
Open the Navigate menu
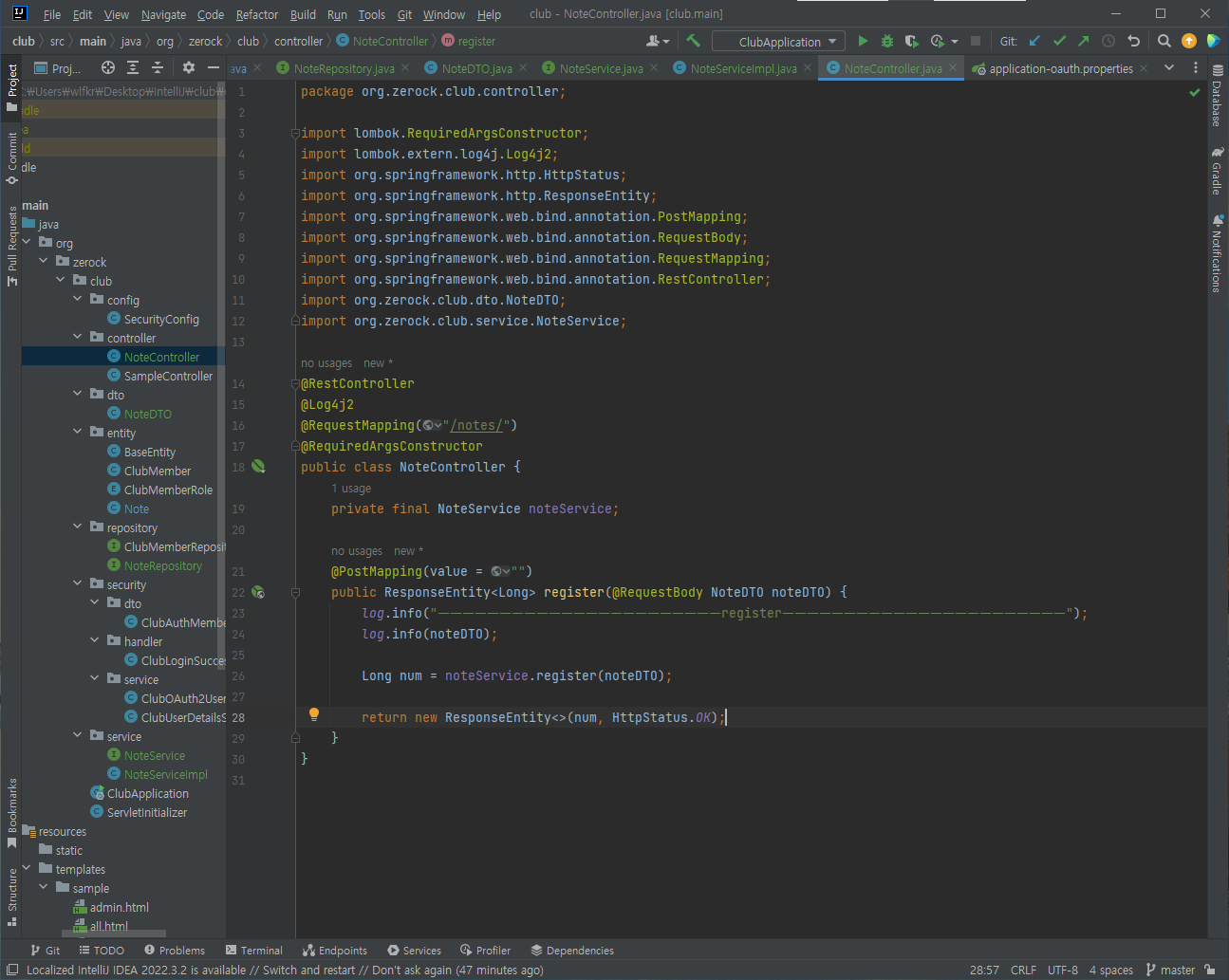[x=163, y=14]
